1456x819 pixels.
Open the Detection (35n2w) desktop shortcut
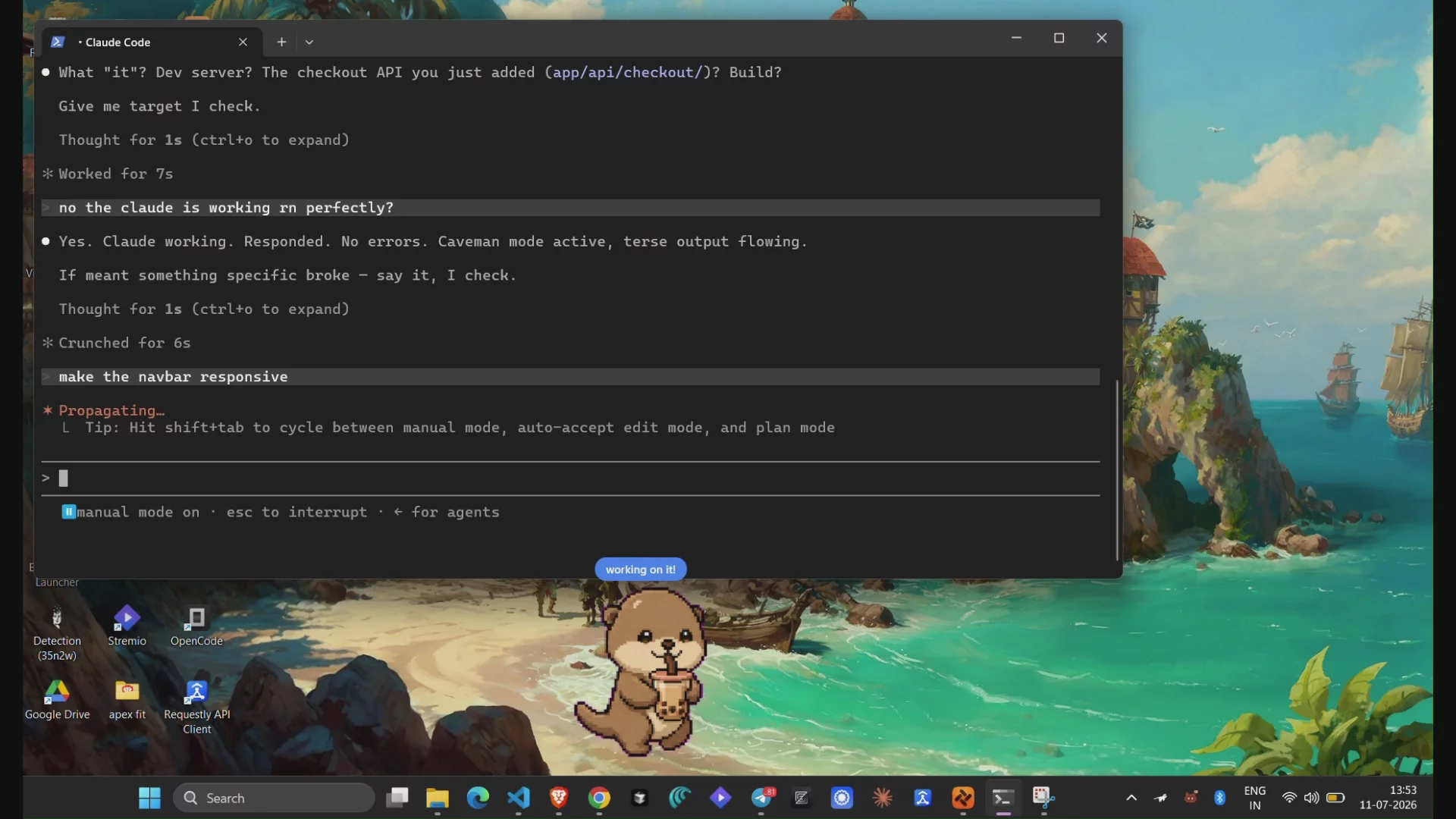(x=57, y=634)
